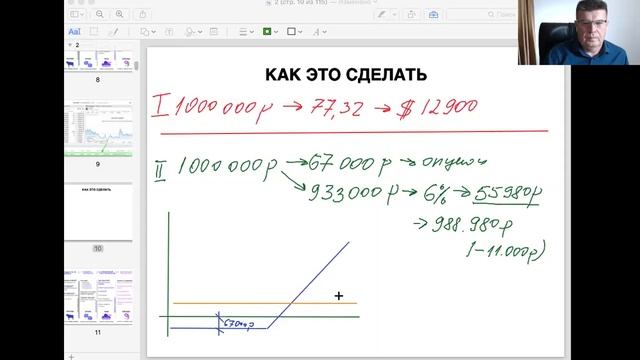Click the sidebar thumbnail scrollbar

(136, 65)
